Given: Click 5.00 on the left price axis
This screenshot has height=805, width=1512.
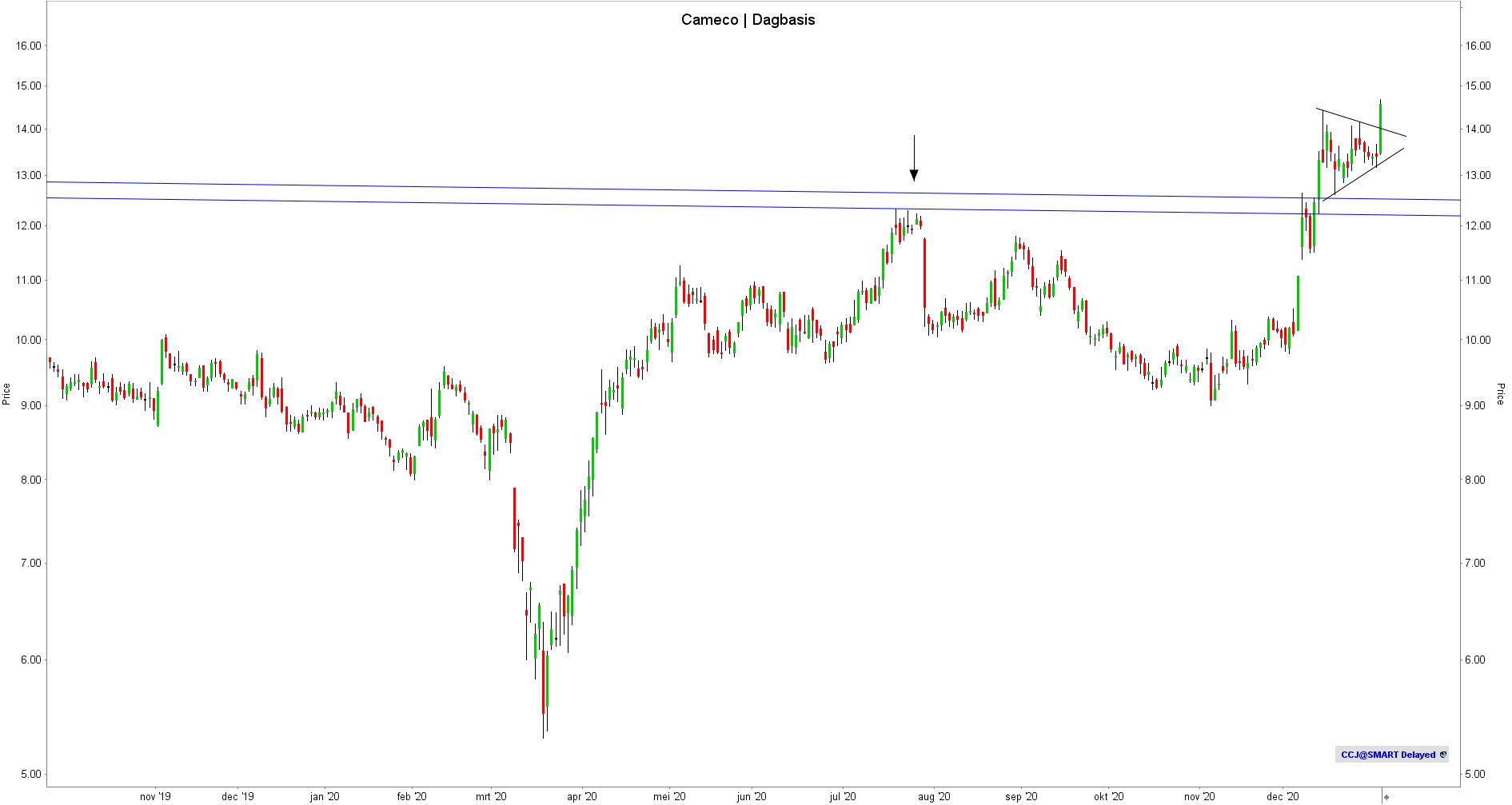Looking at the screenshot, I should tap(31, 774).
